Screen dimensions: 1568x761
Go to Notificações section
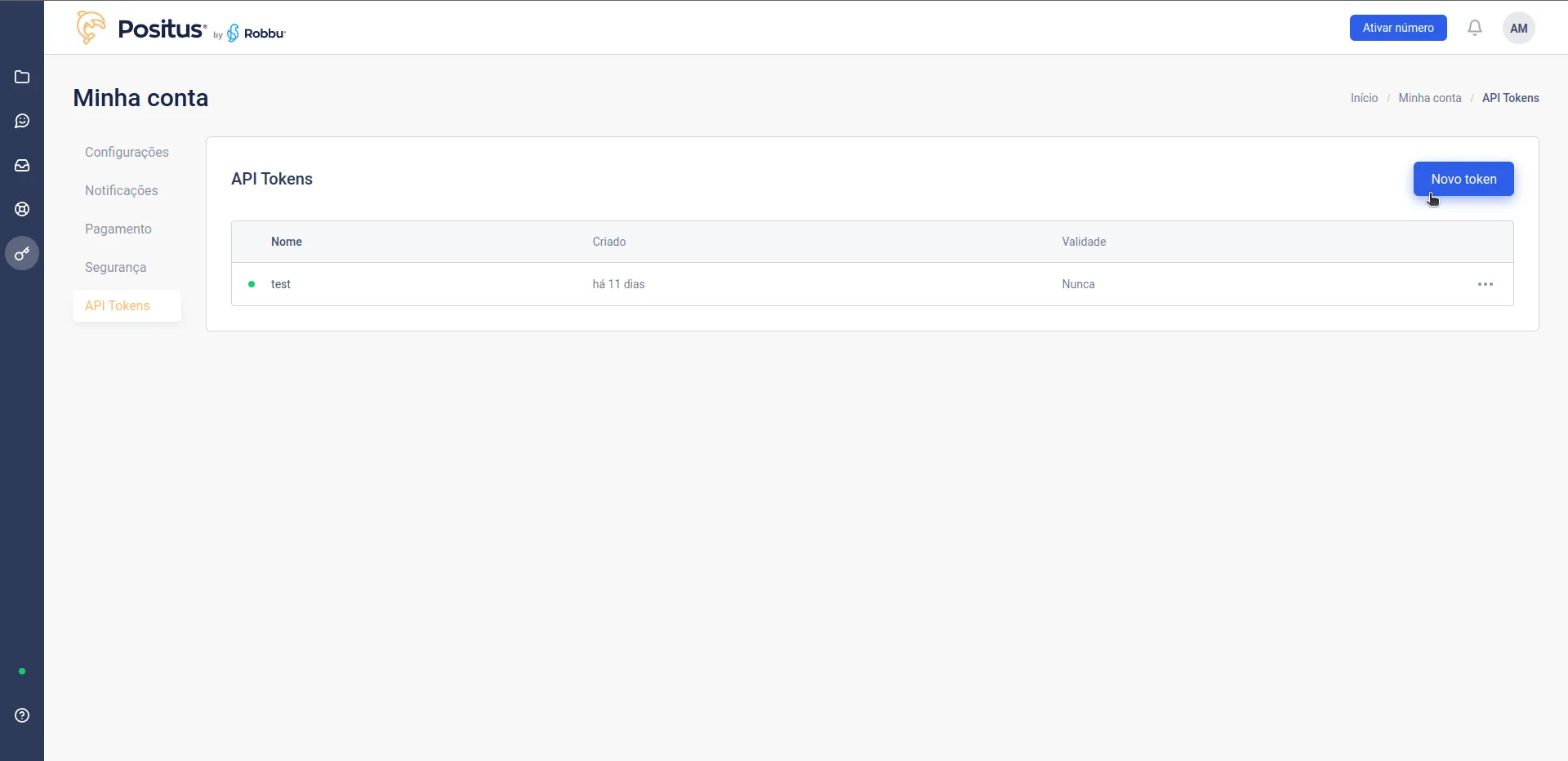tap(122, 190)
